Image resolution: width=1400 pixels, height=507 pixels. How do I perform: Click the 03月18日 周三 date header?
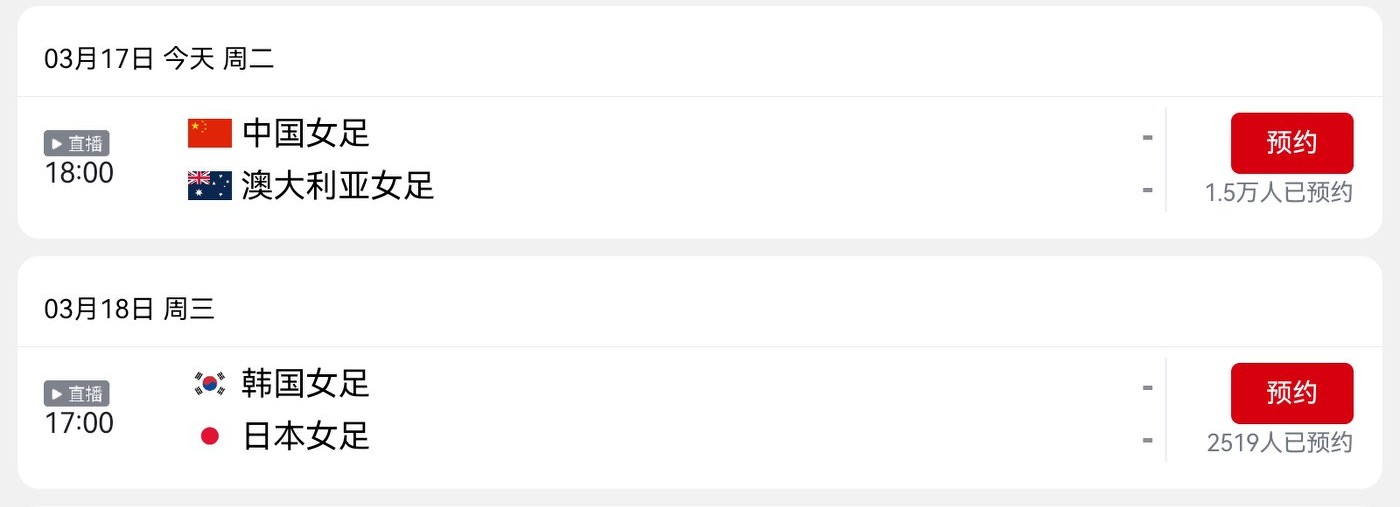point(129,309)
